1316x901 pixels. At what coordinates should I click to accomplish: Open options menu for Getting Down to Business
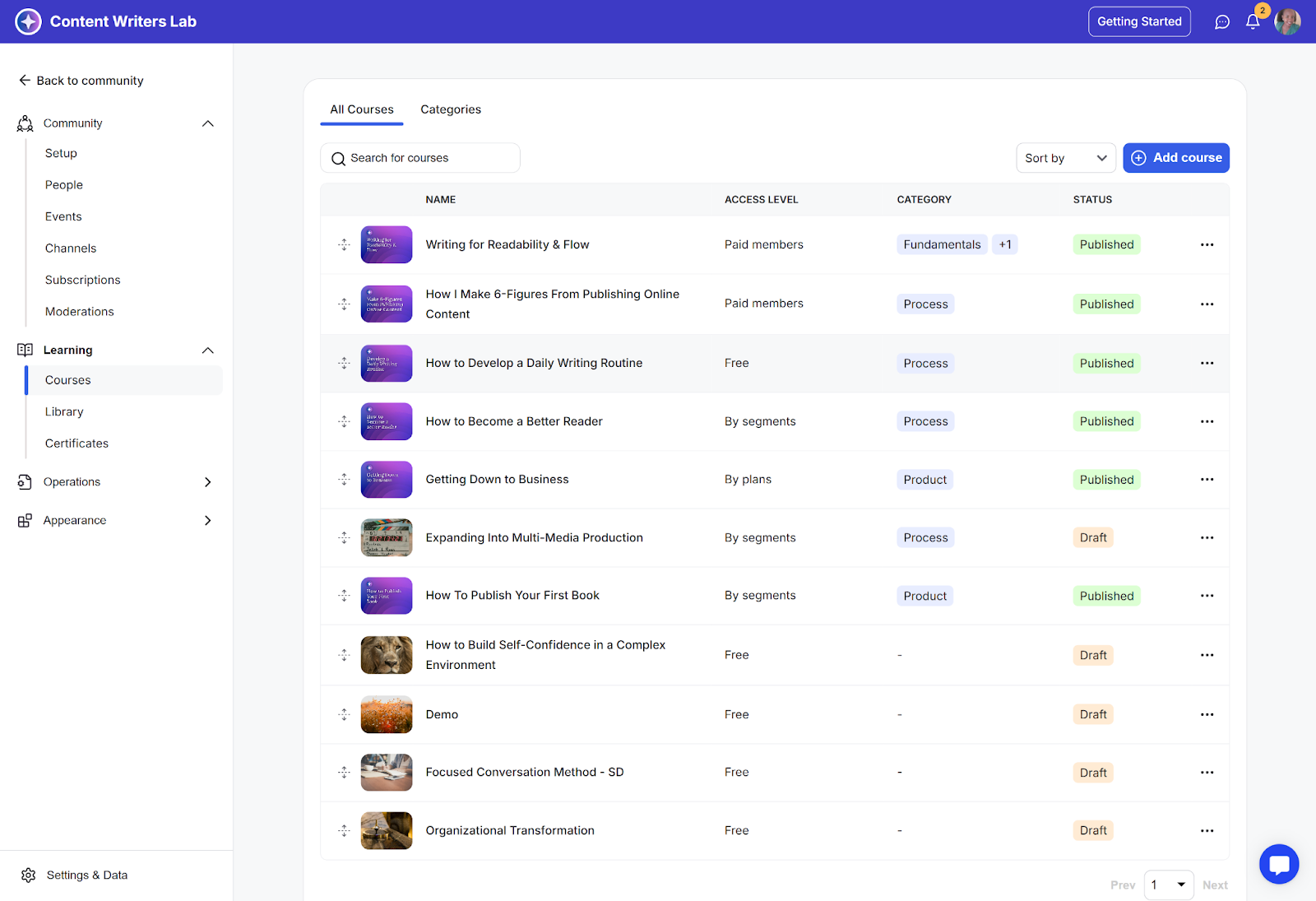coord(1207,480)
